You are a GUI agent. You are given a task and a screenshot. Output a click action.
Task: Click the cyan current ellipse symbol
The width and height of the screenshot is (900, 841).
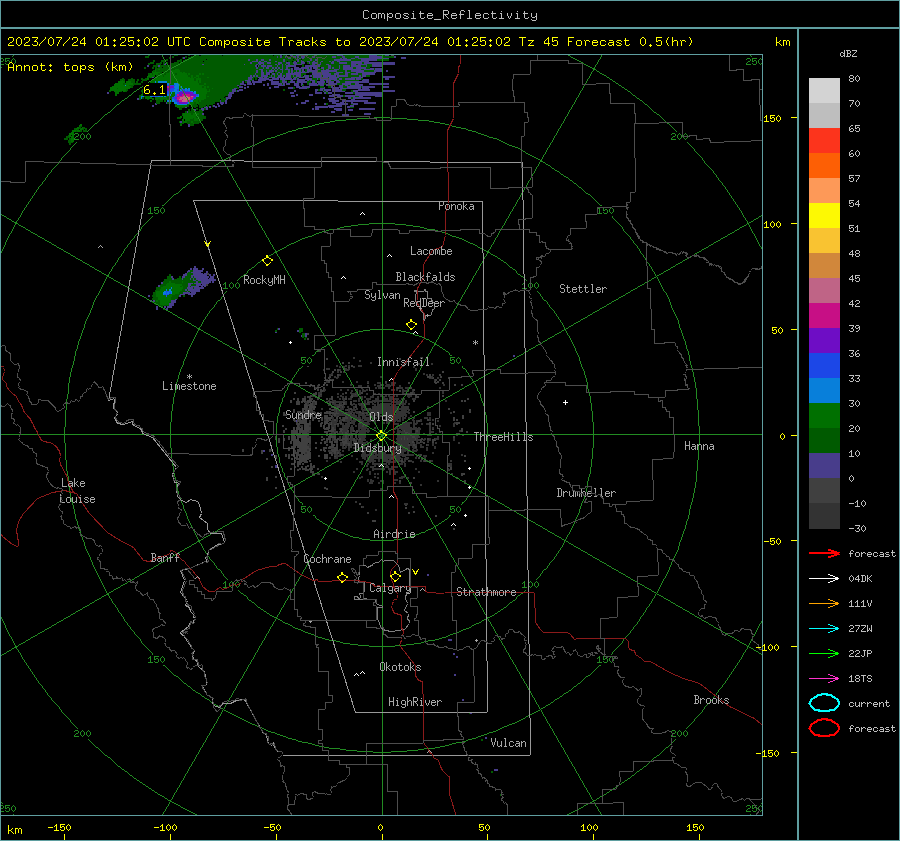tap(824, 703)
